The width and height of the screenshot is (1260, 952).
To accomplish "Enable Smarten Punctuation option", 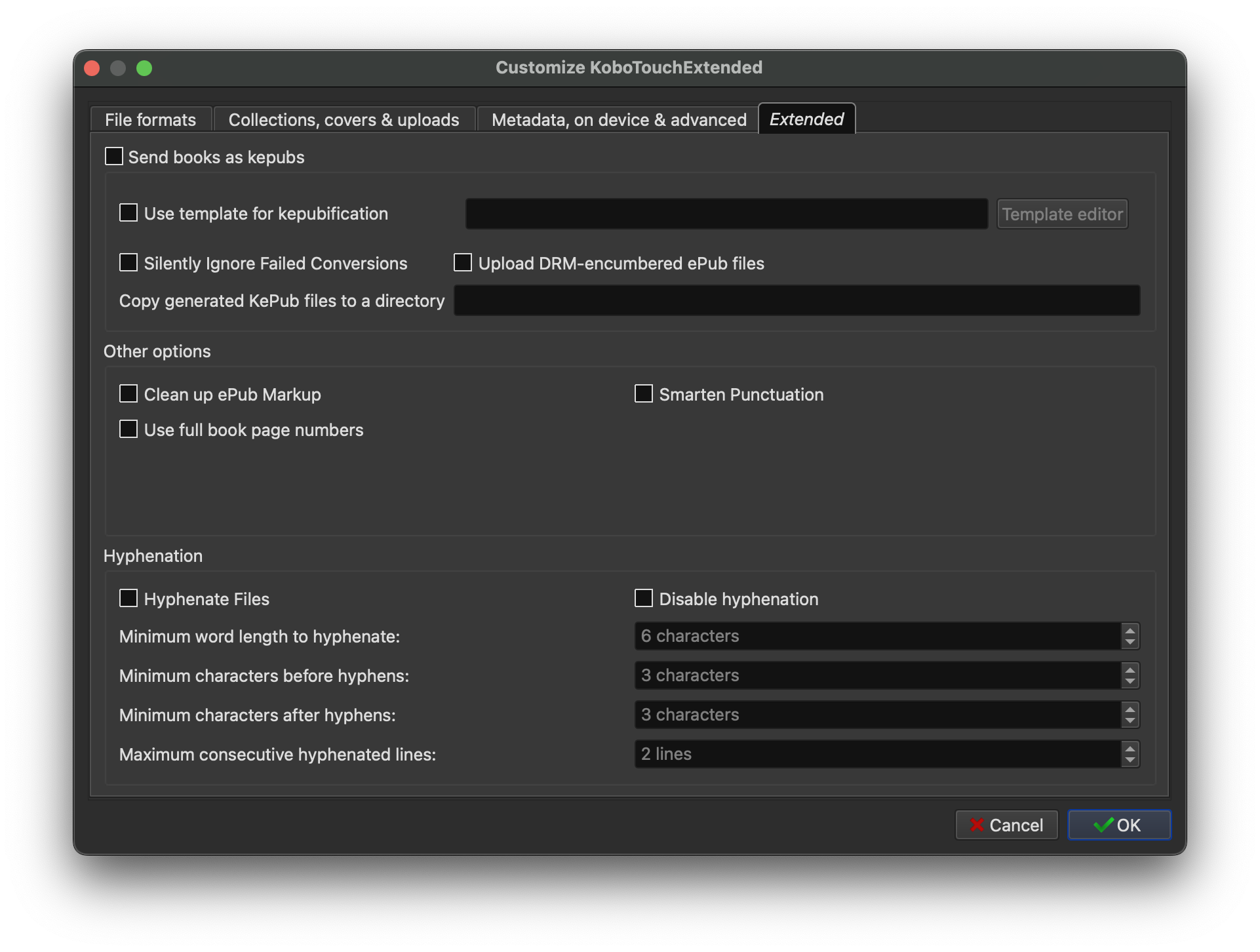I will click(x=644, y=394).
